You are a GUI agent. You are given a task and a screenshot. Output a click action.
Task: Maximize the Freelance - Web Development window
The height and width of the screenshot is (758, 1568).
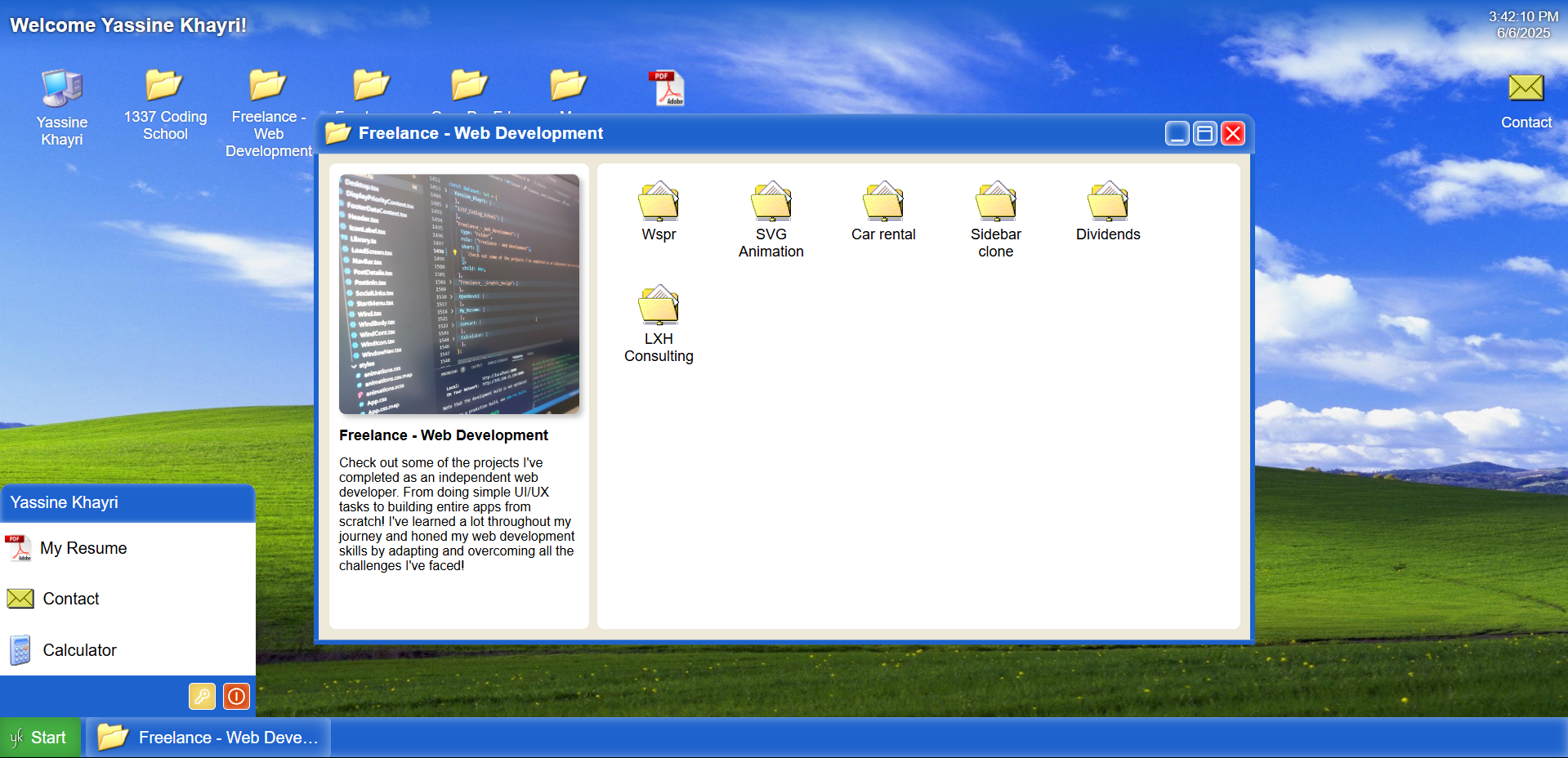pos(1204,133)
